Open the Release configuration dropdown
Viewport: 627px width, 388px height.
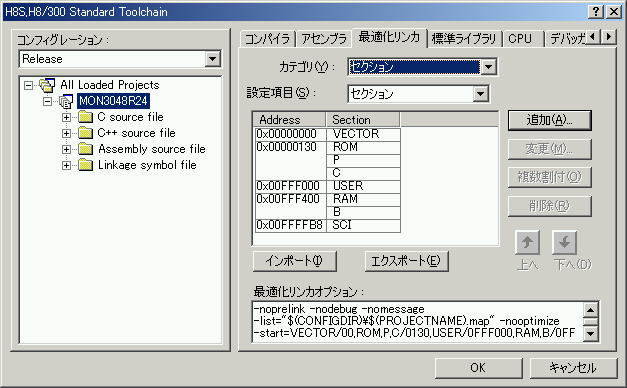212,59
